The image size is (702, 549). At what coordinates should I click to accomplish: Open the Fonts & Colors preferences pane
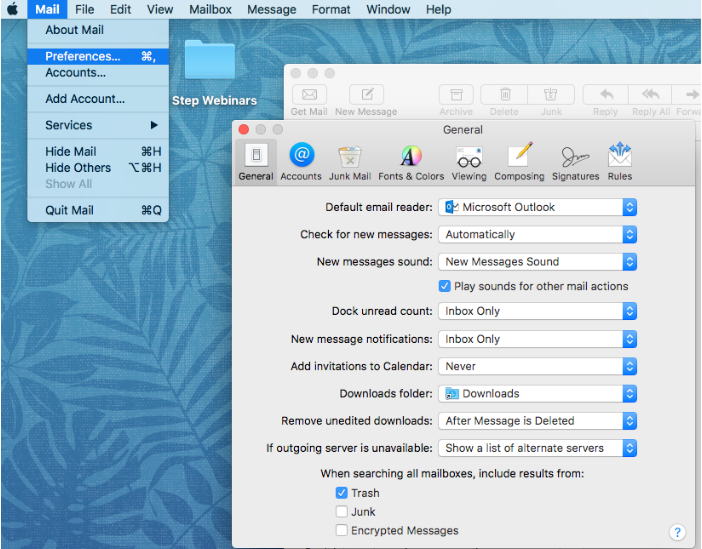pos(411,162)
